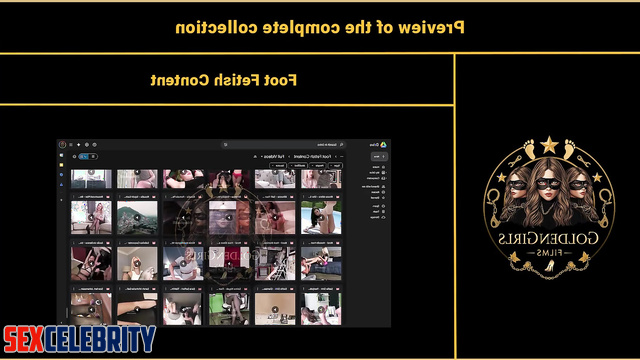640x360 pixels.
Task: Switch to list layout view
Action: 93,156
